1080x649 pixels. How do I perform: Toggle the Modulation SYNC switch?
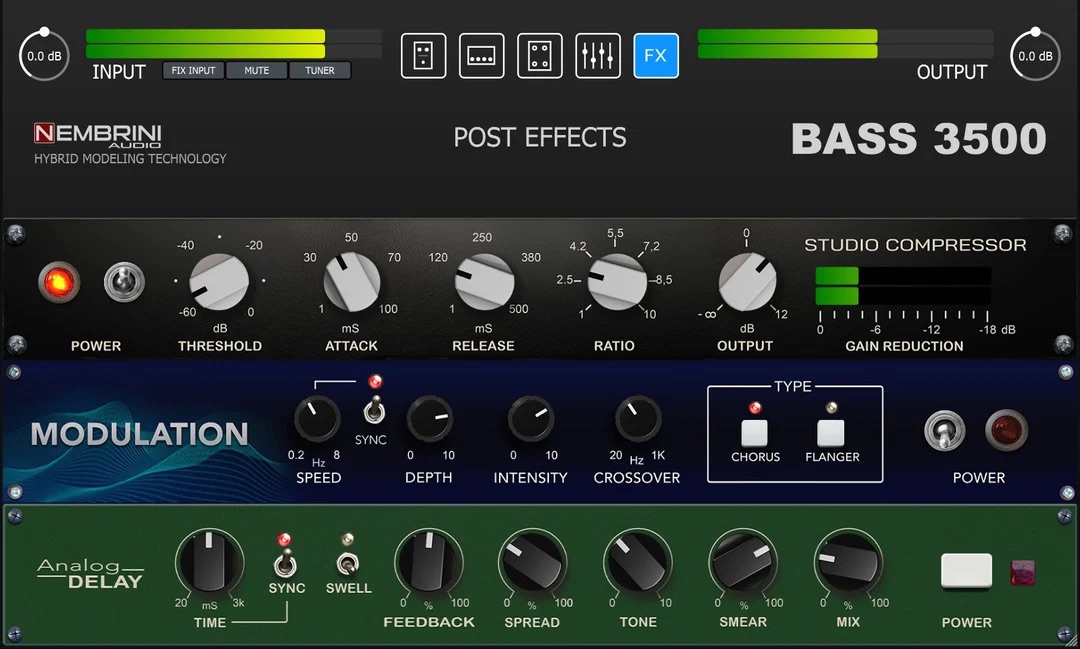click(375, 409)
